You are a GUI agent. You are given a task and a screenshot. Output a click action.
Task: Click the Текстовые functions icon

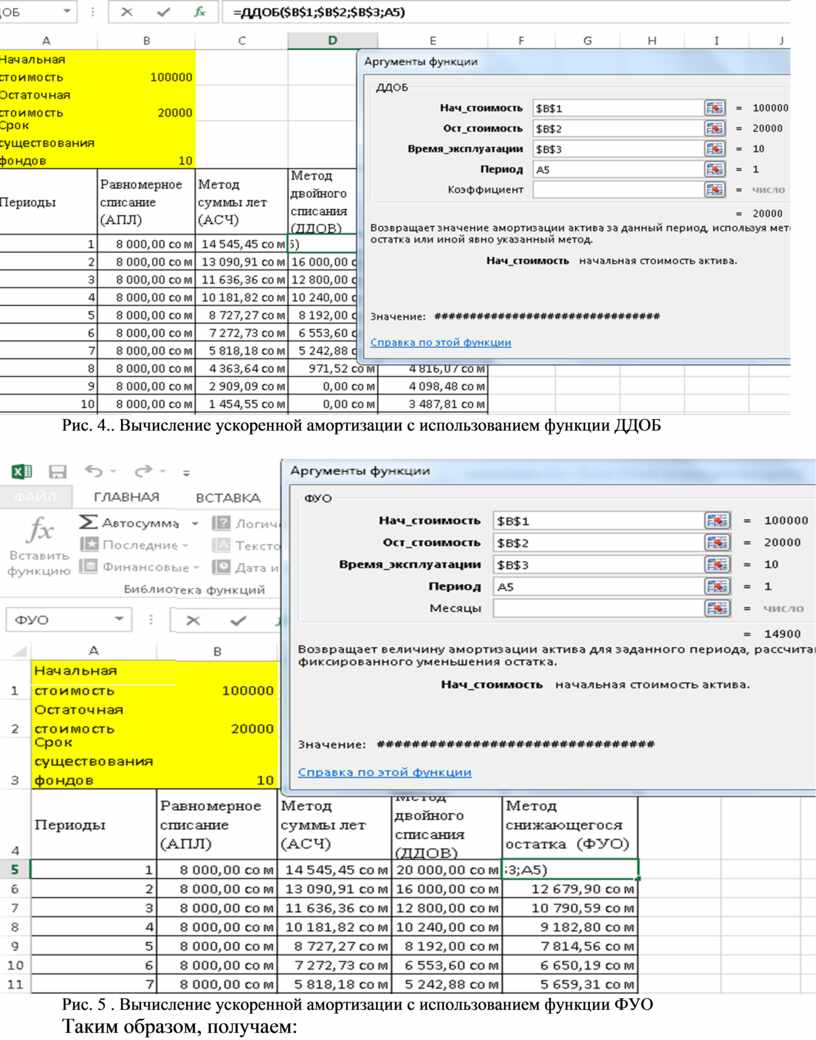tap(222, 545)
